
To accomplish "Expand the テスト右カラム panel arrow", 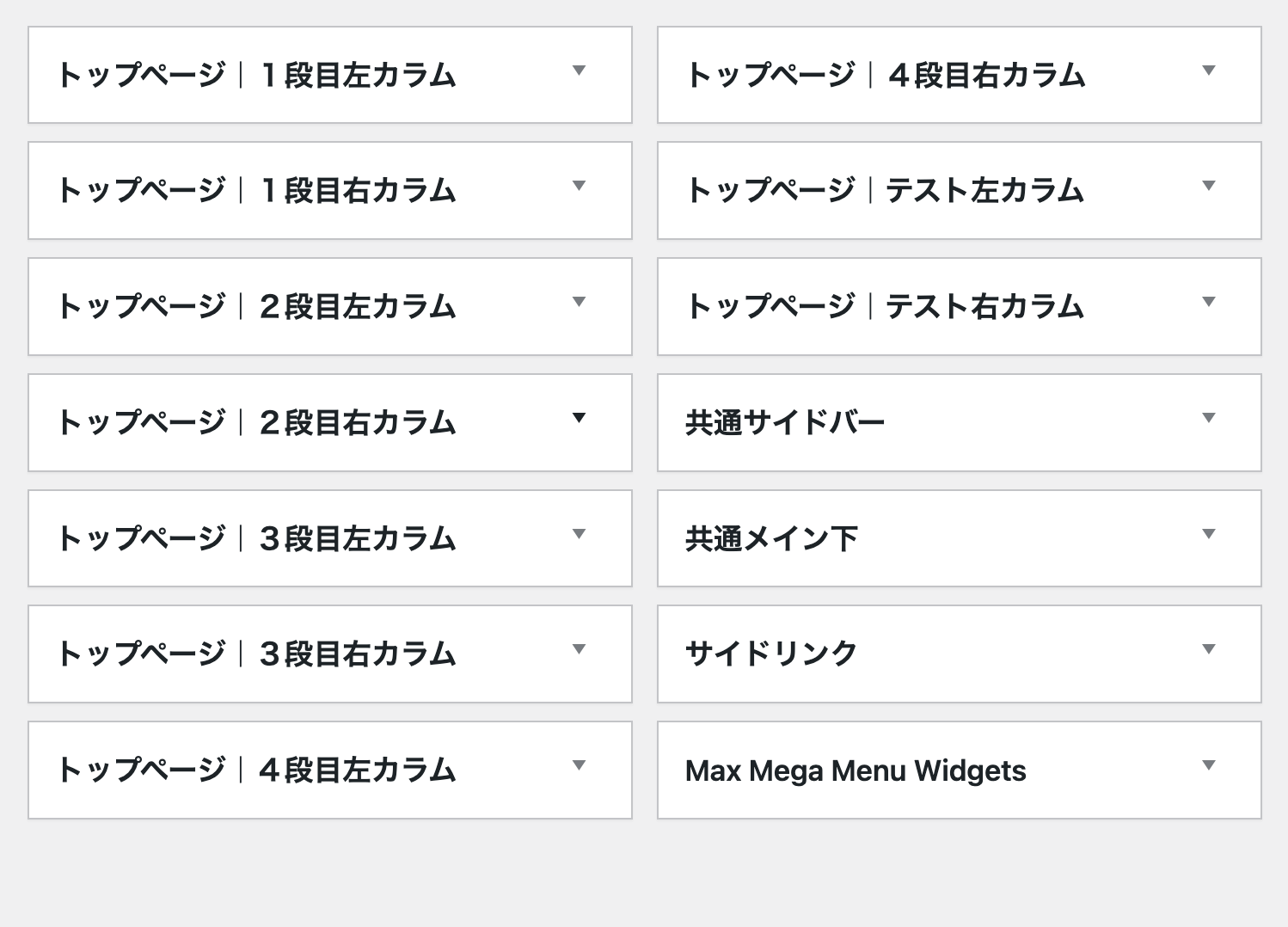I will click(1209, 302).
